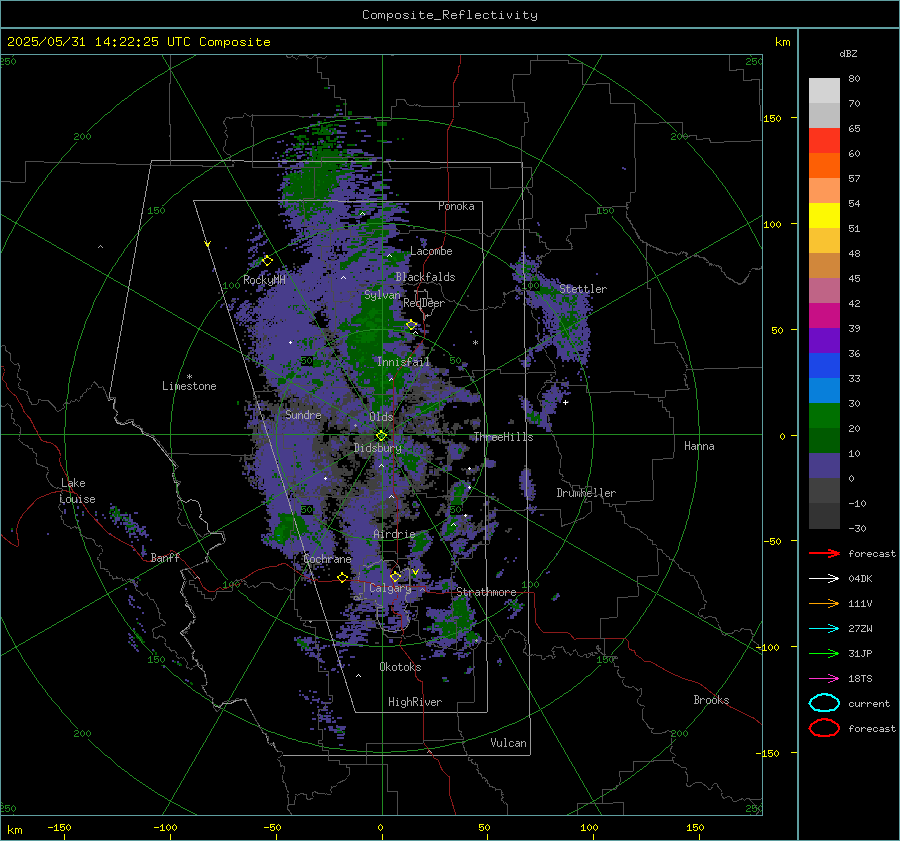
Task: Click the Composite_Reflectivity title
Action: pos(450,15)
